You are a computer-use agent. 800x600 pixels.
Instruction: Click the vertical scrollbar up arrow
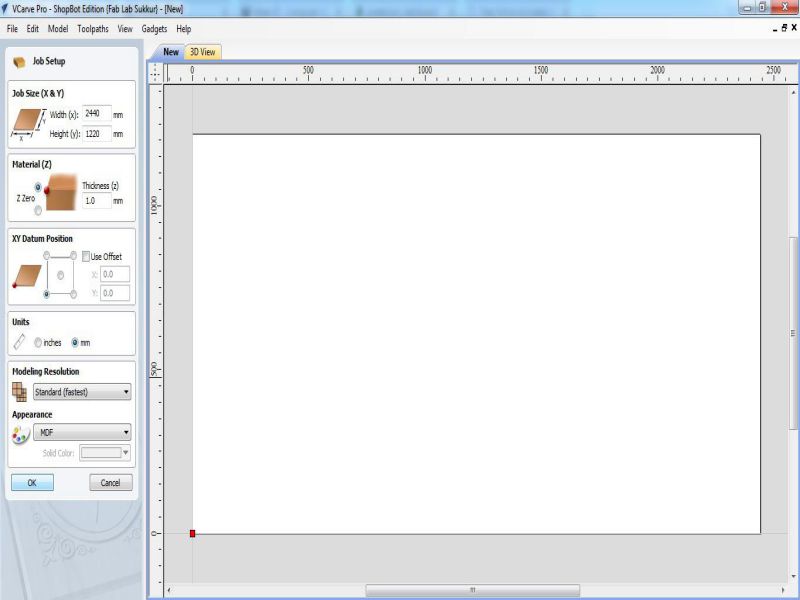pyautogui.click(x=793, y=92)
